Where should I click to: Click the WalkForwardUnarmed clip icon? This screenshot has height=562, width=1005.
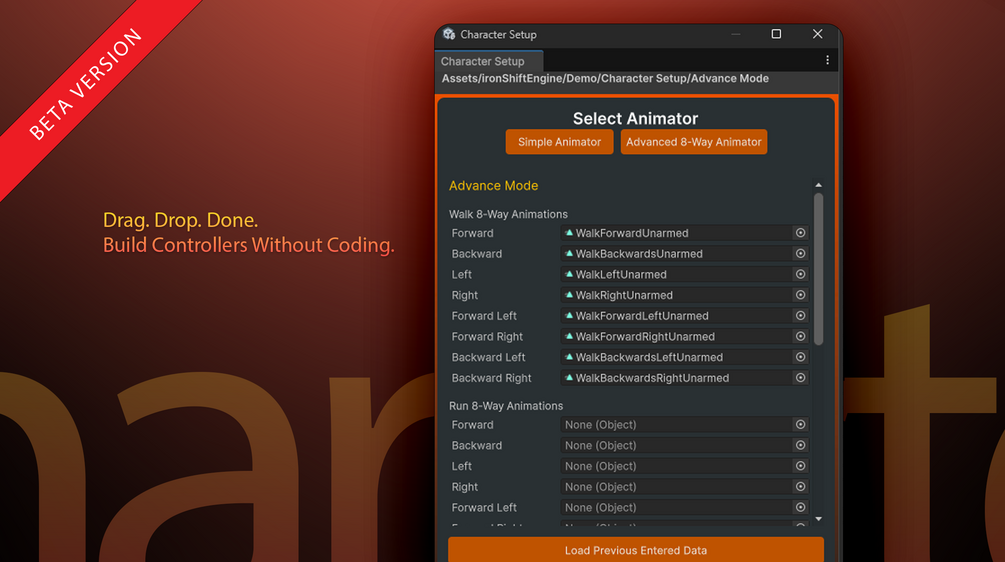pos(569,233)
